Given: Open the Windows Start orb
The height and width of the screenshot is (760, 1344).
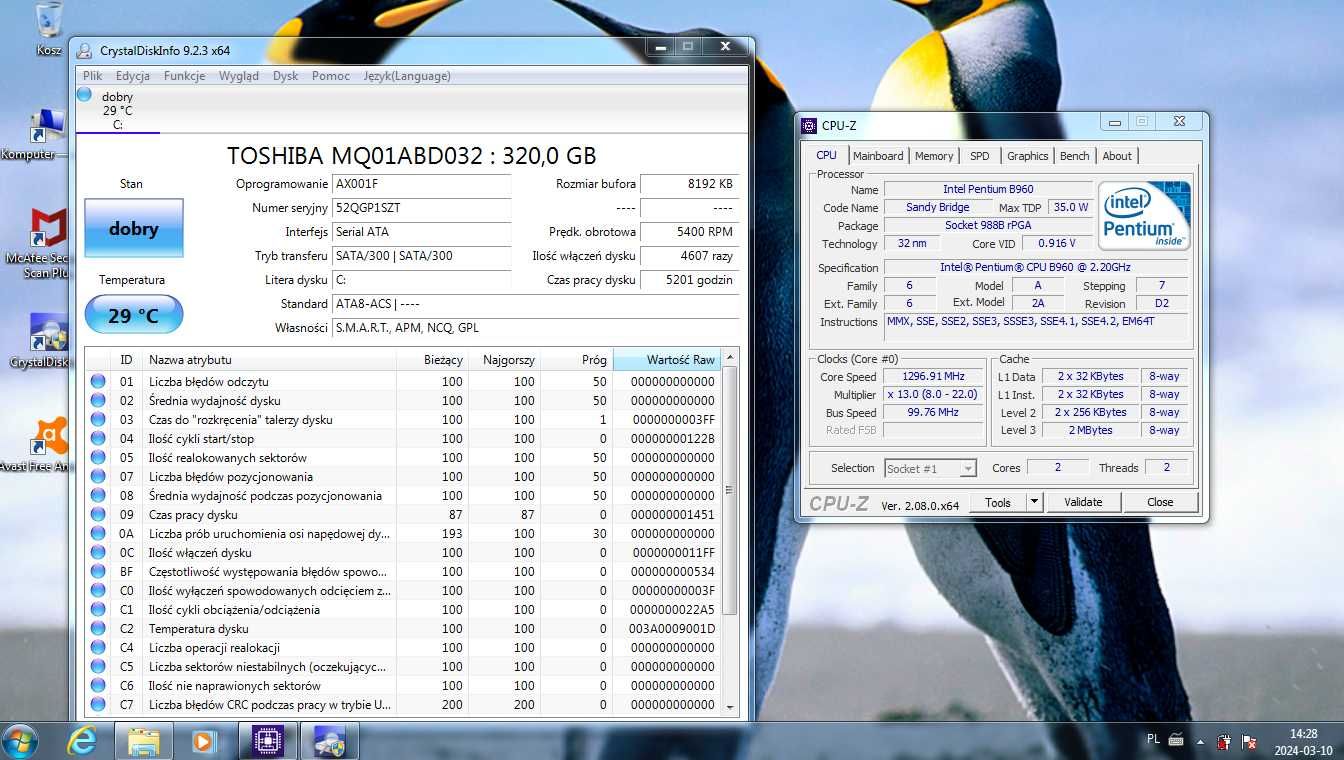Looking at the screenshot, I should click(x=20, y=741).
